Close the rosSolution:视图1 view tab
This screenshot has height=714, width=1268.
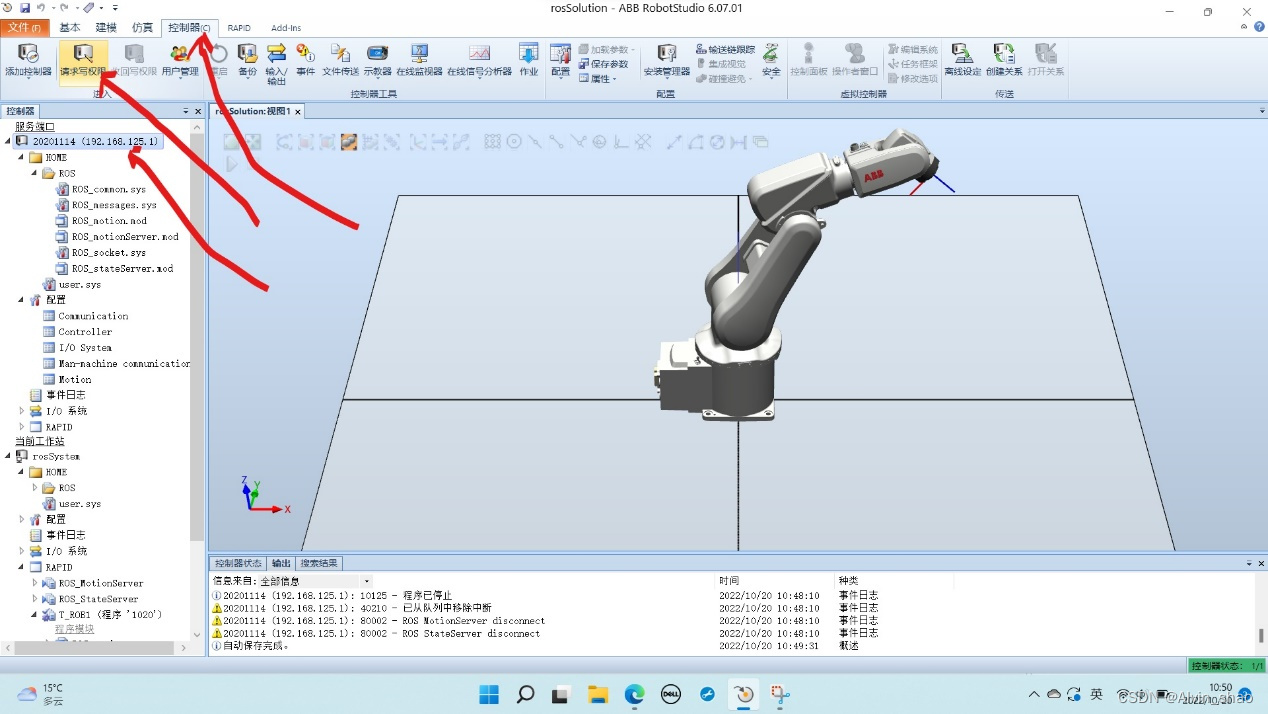[x=297, y=112]
